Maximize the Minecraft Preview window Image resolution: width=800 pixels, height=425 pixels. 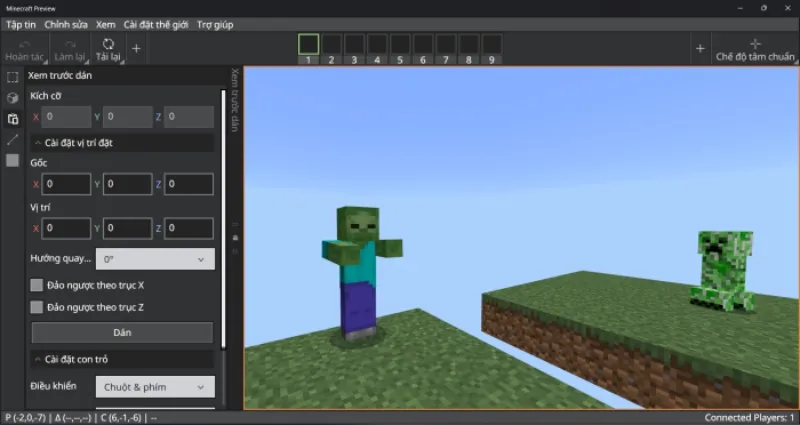pyautogui.click(x=764, y=8)
